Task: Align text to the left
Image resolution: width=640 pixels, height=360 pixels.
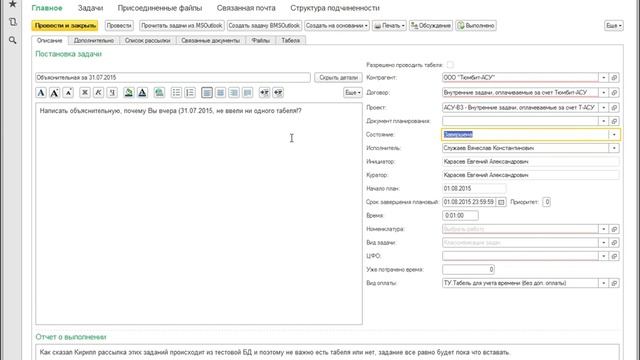Action: pos(207,93)
